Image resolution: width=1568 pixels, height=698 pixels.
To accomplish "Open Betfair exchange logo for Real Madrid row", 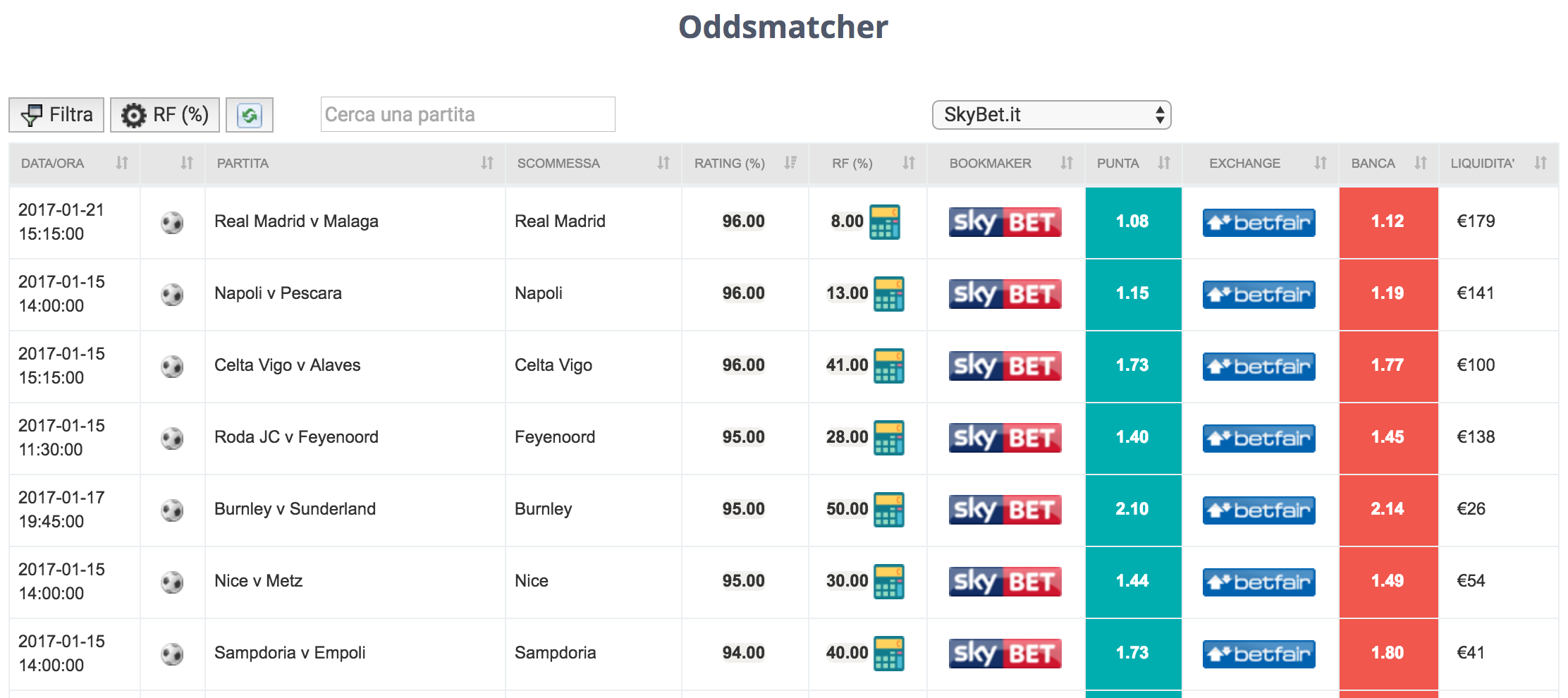I will pos(1258,222).
